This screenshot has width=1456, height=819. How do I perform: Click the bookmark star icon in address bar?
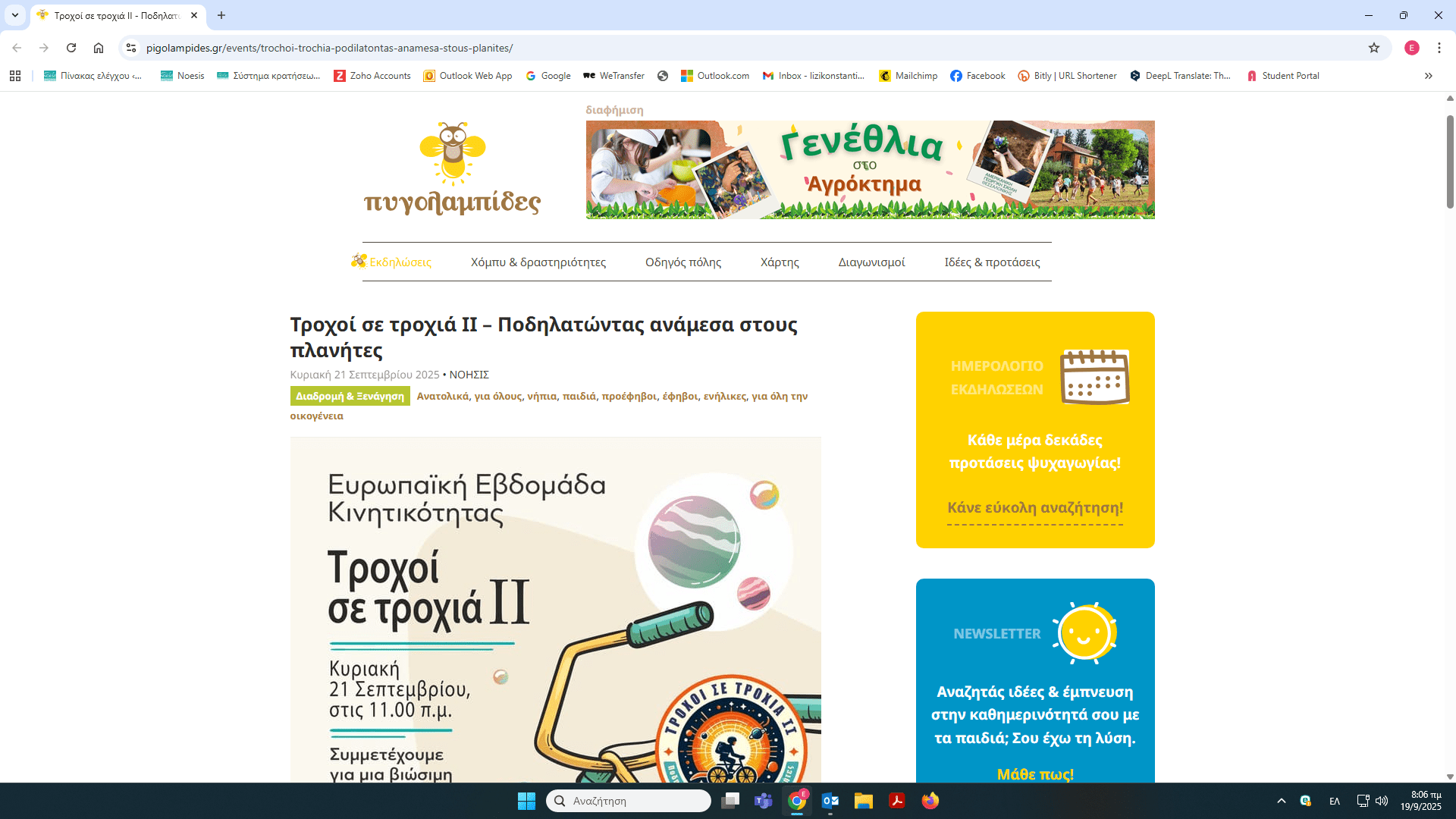(x=1373, y=48)
